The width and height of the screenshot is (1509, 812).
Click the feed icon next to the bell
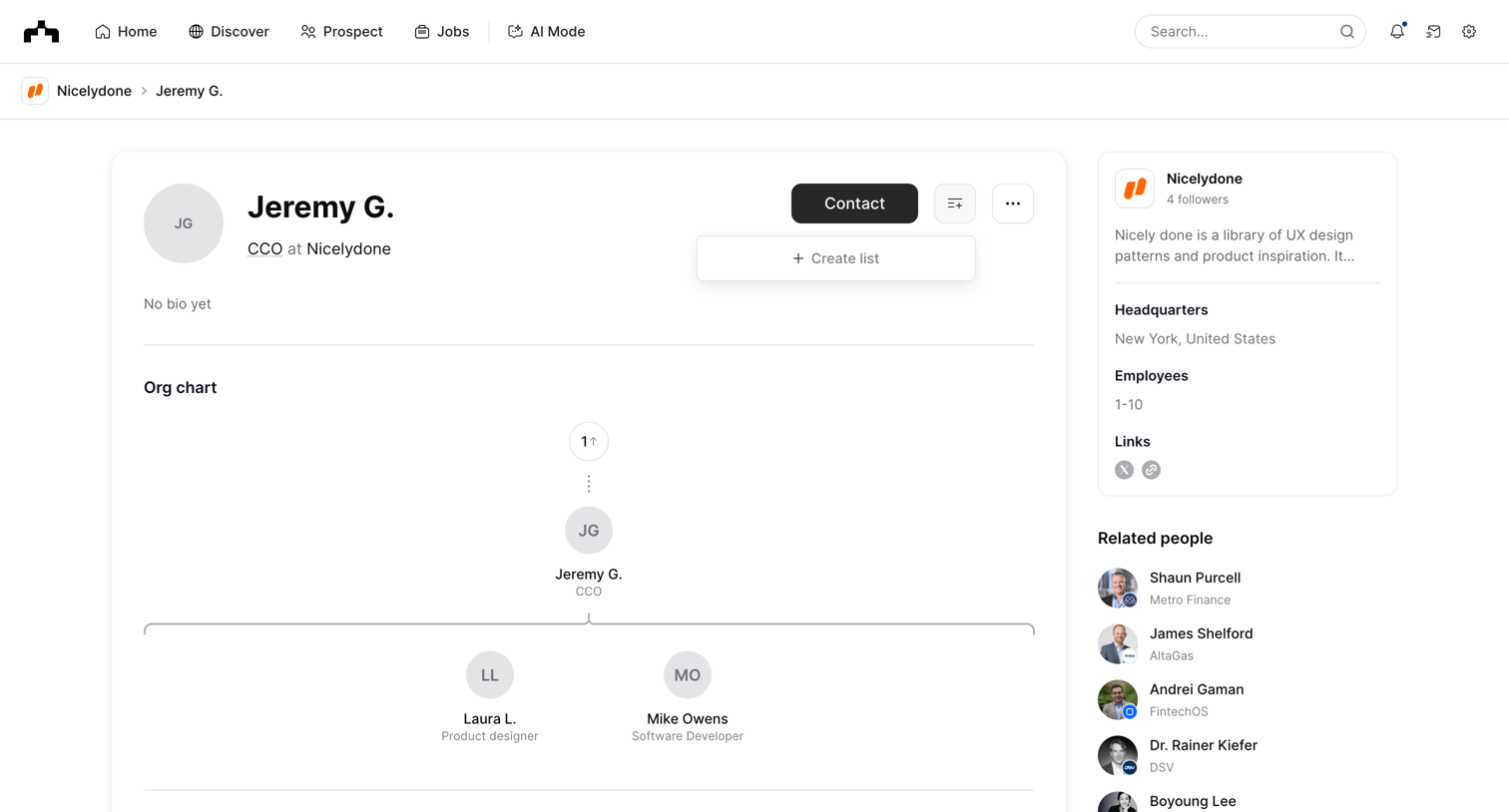click(x=1433, y=32)
